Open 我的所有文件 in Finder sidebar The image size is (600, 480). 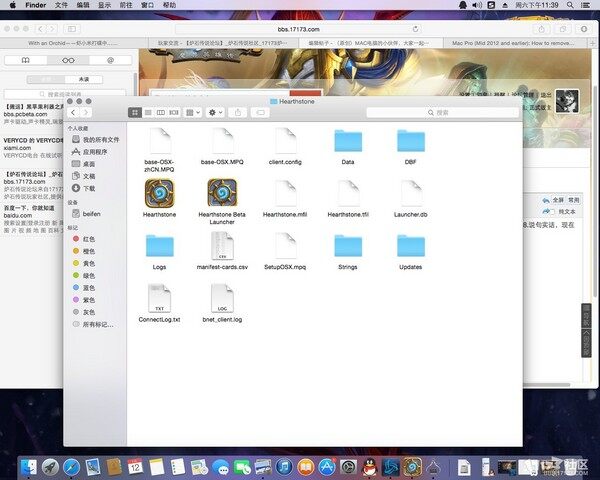click(96, 140)
